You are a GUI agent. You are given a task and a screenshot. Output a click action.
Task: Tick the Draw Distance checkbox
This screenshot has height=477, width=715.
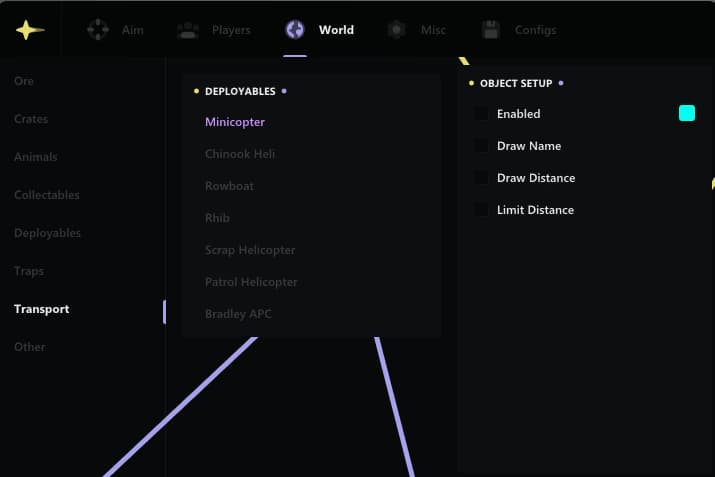(x=482, y=177)
